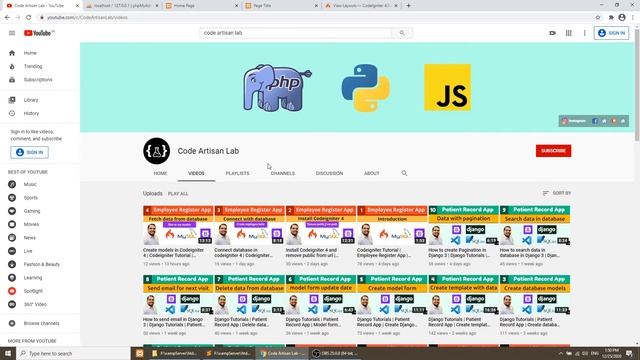This screenshot has height=360, width=640.
Task: Open the ABOUT tab
Action: [x=372, y=173]
